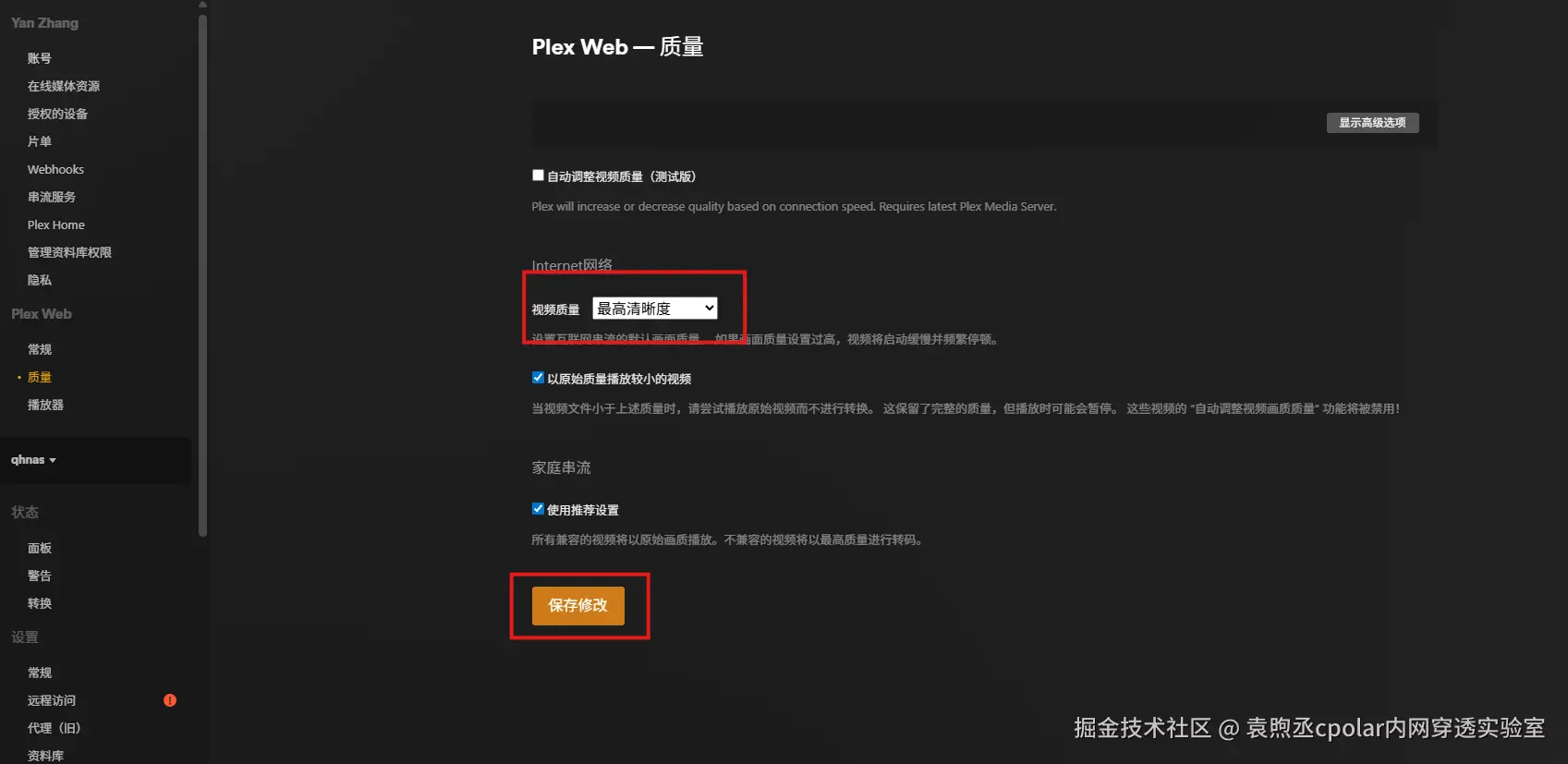The image size is (1568, 764).
Task: Select 常规 under 设置
Action: point(40,673)
